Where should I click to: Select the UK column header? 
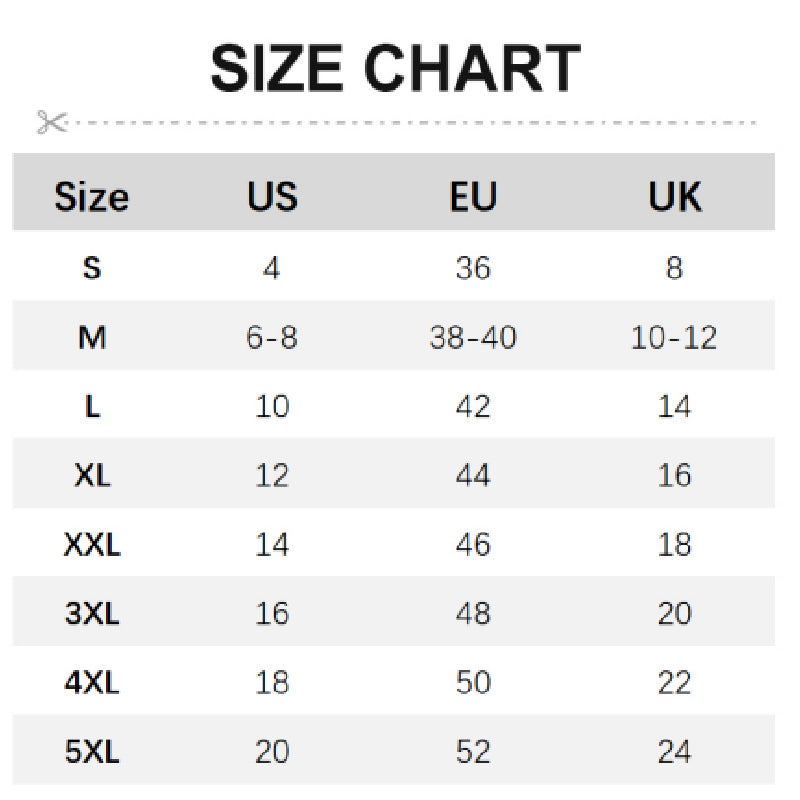(x=674, y=196)
